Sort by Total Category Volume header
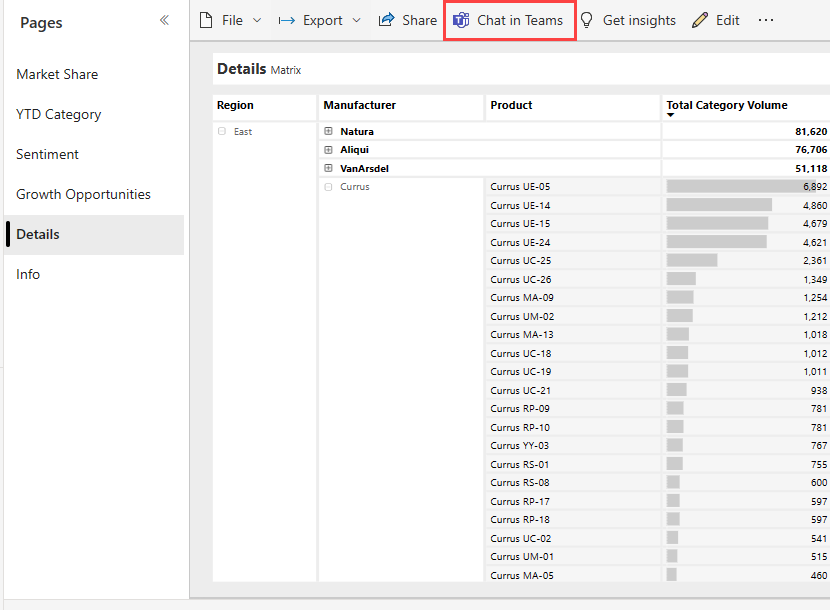 pos(727,105)
